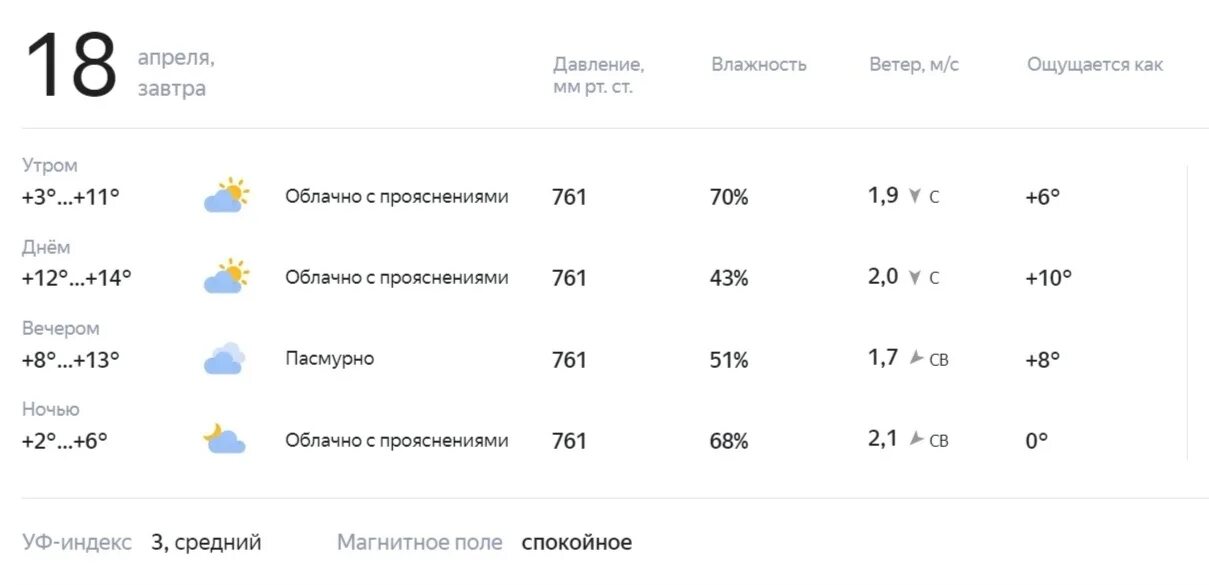Image resolution: width=1209 pixels, height=585 pixels.
Task: Click the Магнитное поле label
Action: [x=420, y=543]
